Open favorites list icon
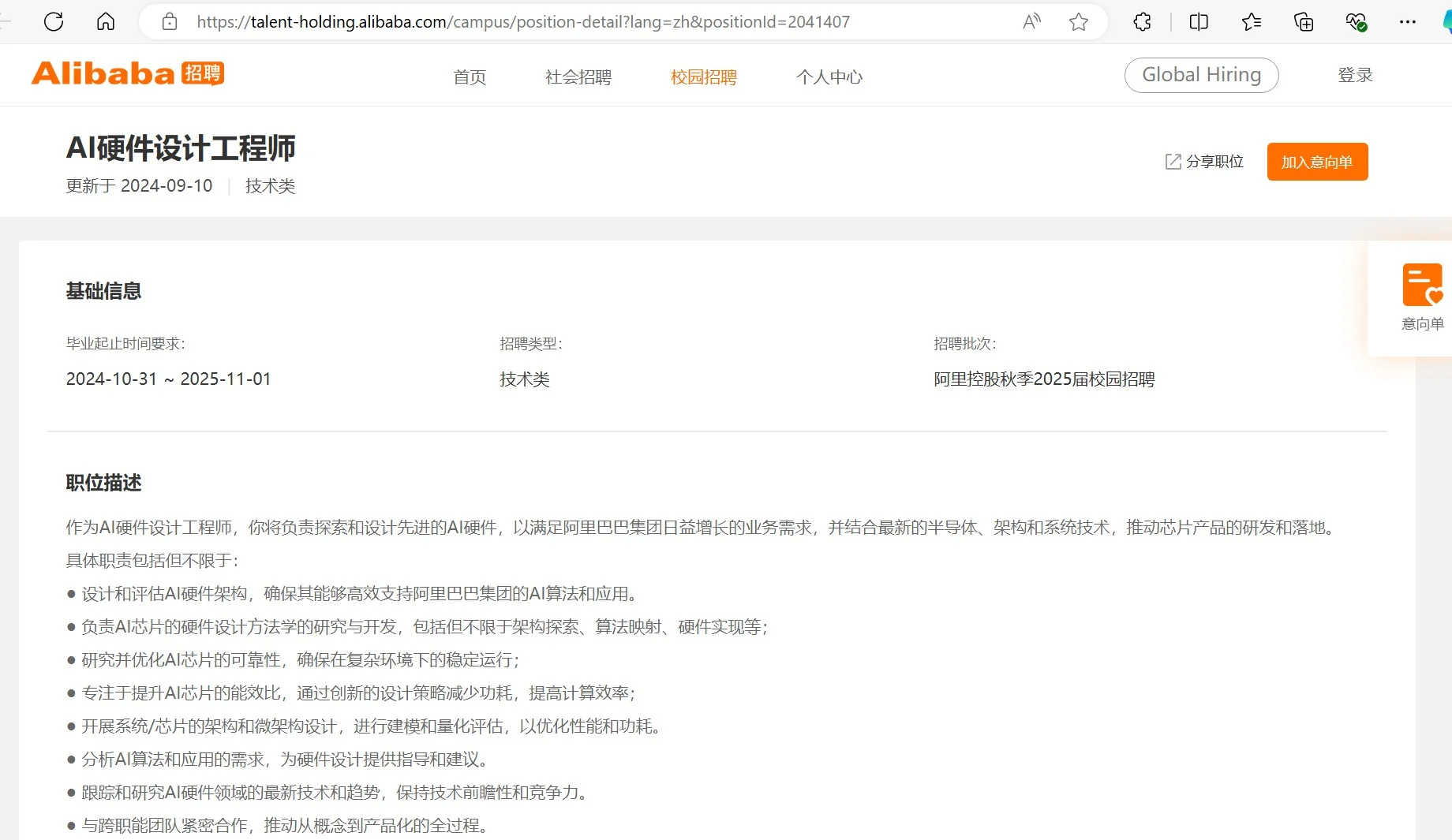 (1252, 22)
